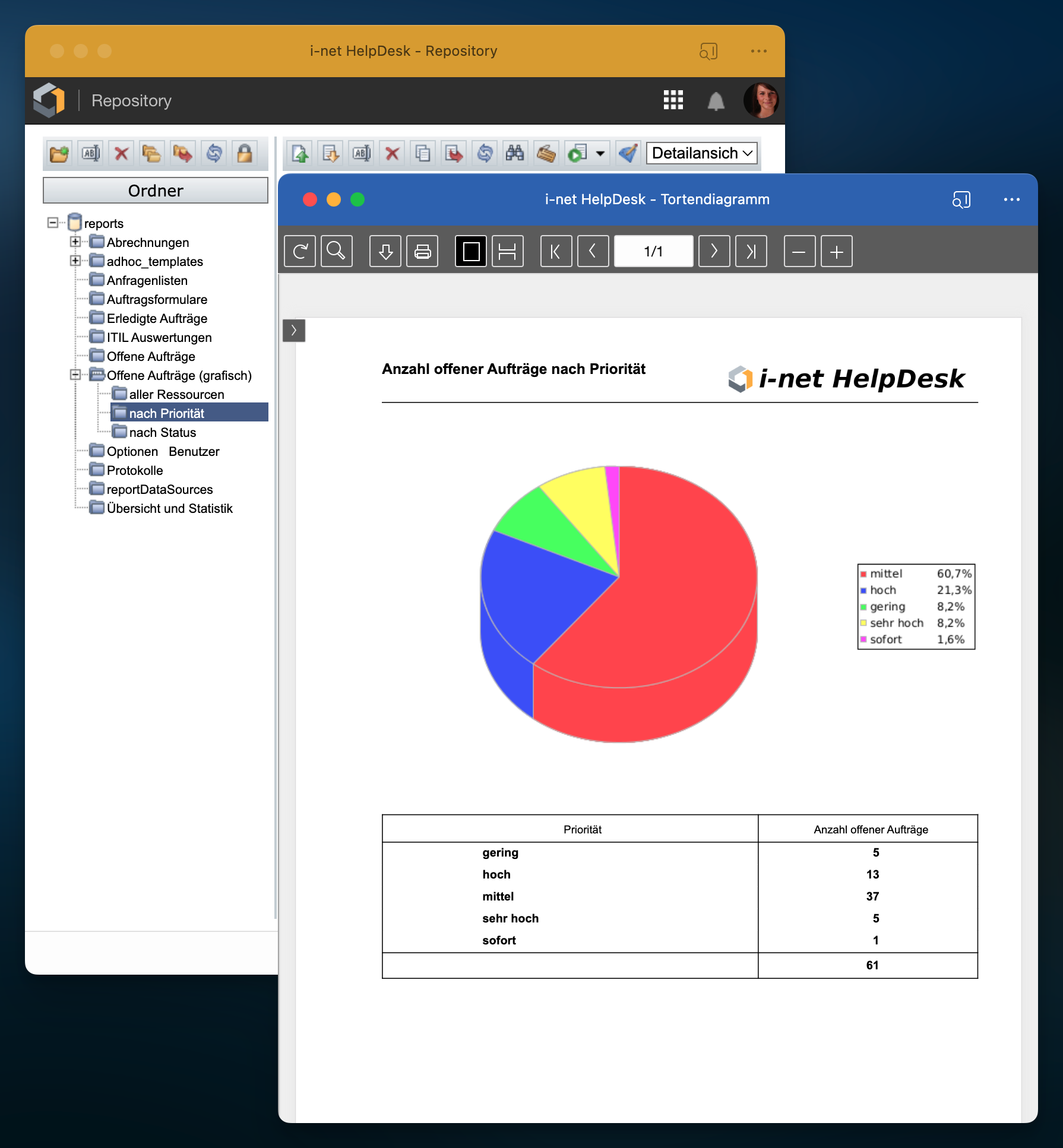Refresh report list icon

coord(485,154)
